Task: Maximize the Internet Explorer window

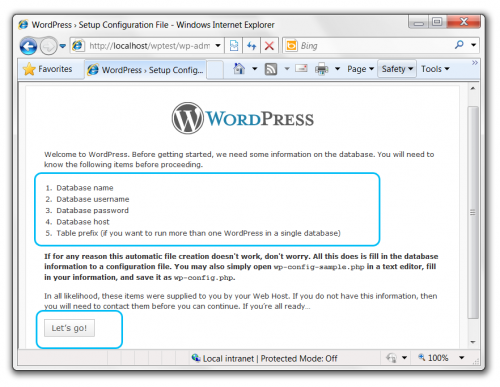Action: click(437, 22)
